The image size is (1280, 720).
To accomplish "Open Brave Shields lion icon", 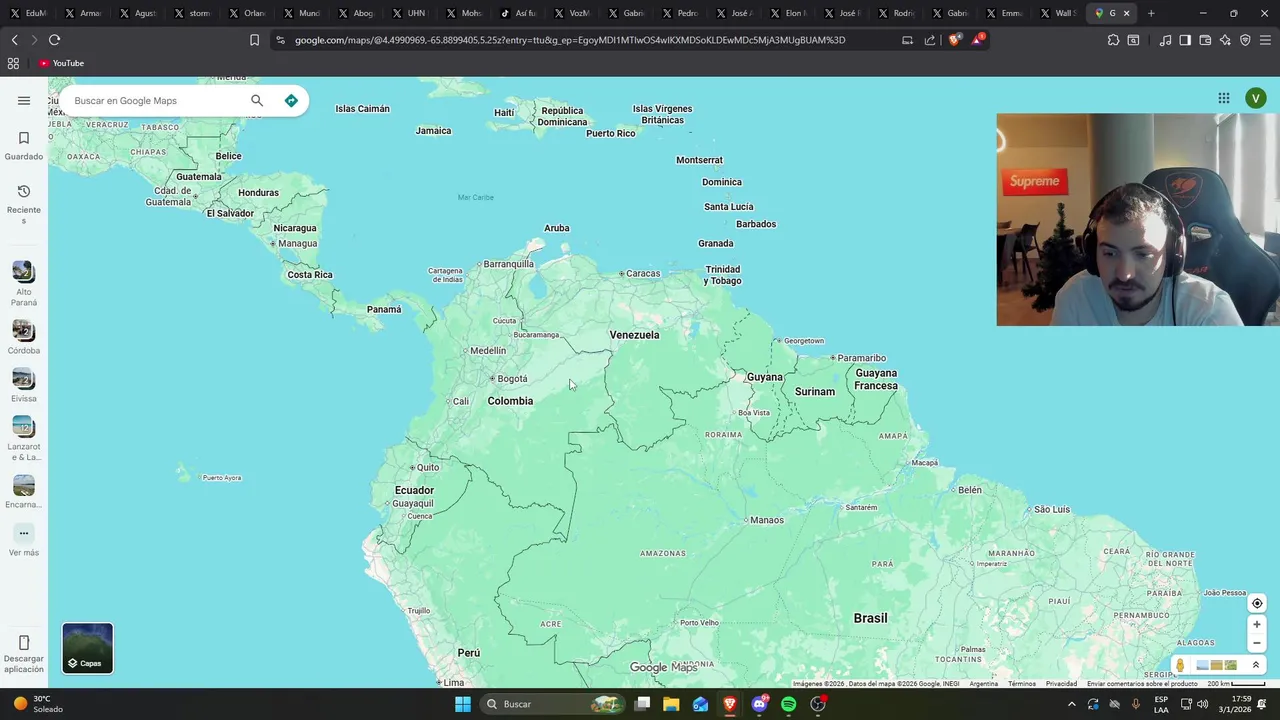I will point(954,40).
